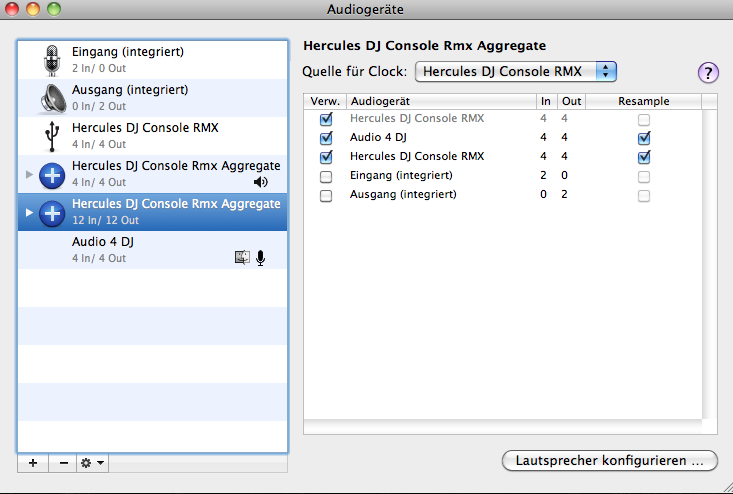Toggle the greyed Hercules DJ Console RMX use checkbox
This screenshot has width=733, height=494.
coord(326,119)
